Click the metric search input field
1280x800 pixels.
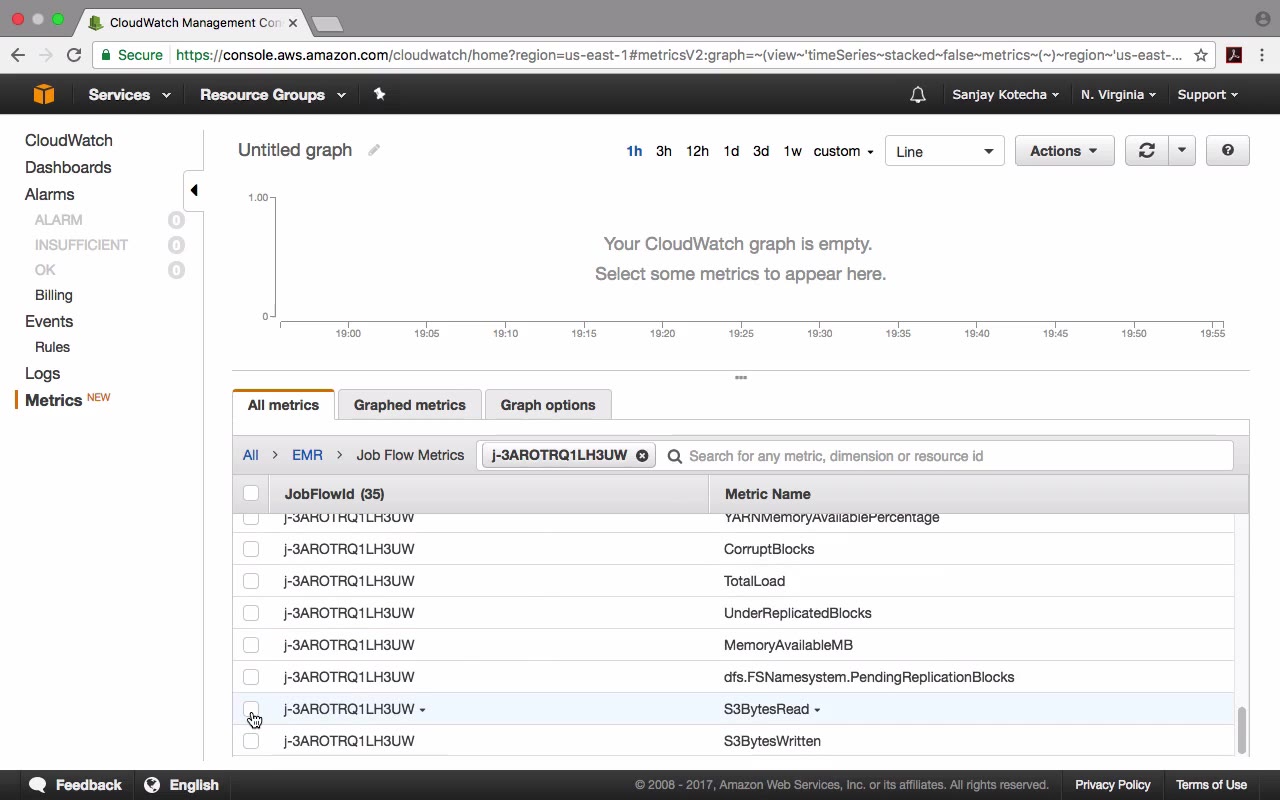click(955, 456)
